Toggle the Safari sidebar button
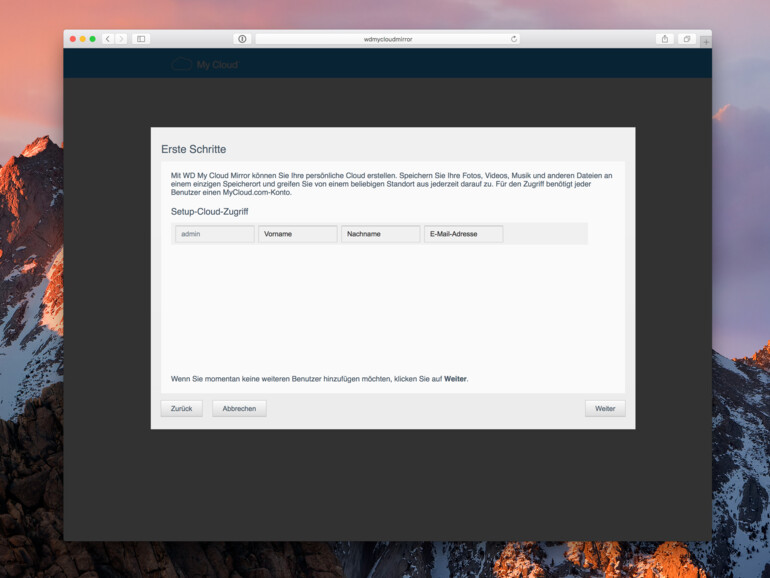Image resolution: width=770 pixels, height=578 pixels. coord(141,39)
